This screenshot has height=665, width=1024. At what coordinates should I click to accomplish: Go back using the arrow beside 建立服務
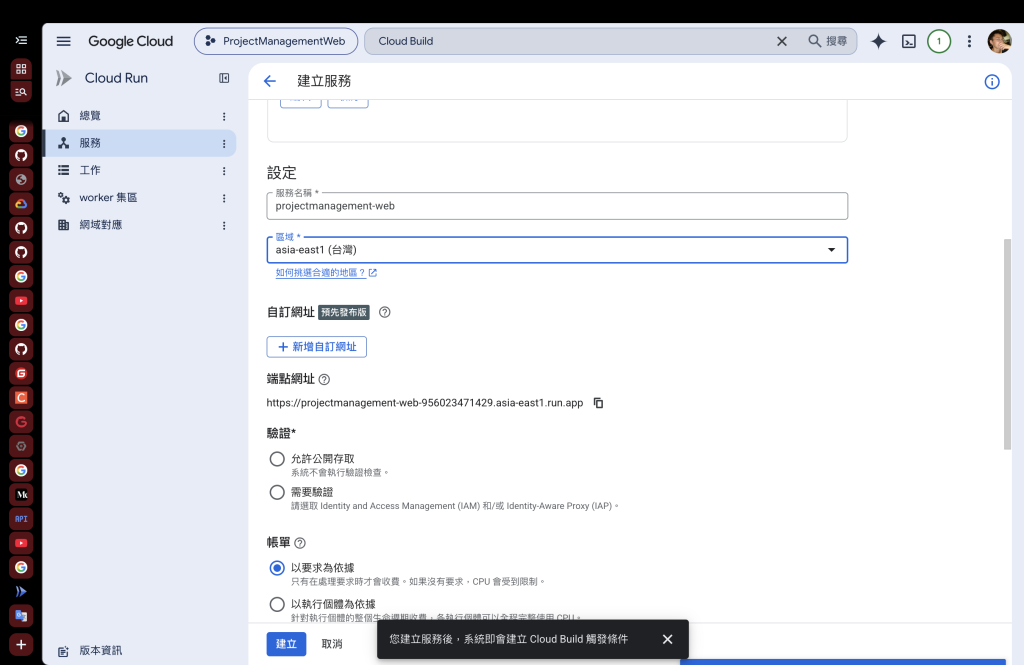coord(270,81)
